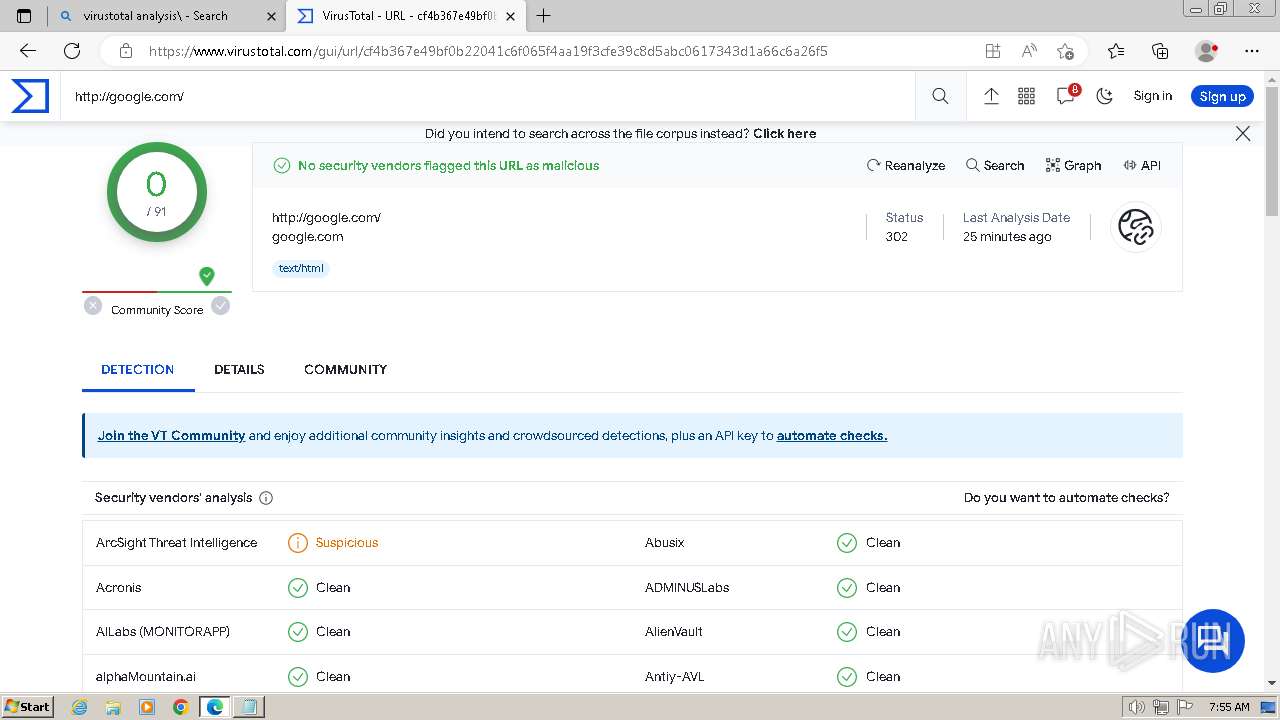The width and height of the screenshot is (1280, 720).
Task: Open the API option
Action: point(1142,165)
